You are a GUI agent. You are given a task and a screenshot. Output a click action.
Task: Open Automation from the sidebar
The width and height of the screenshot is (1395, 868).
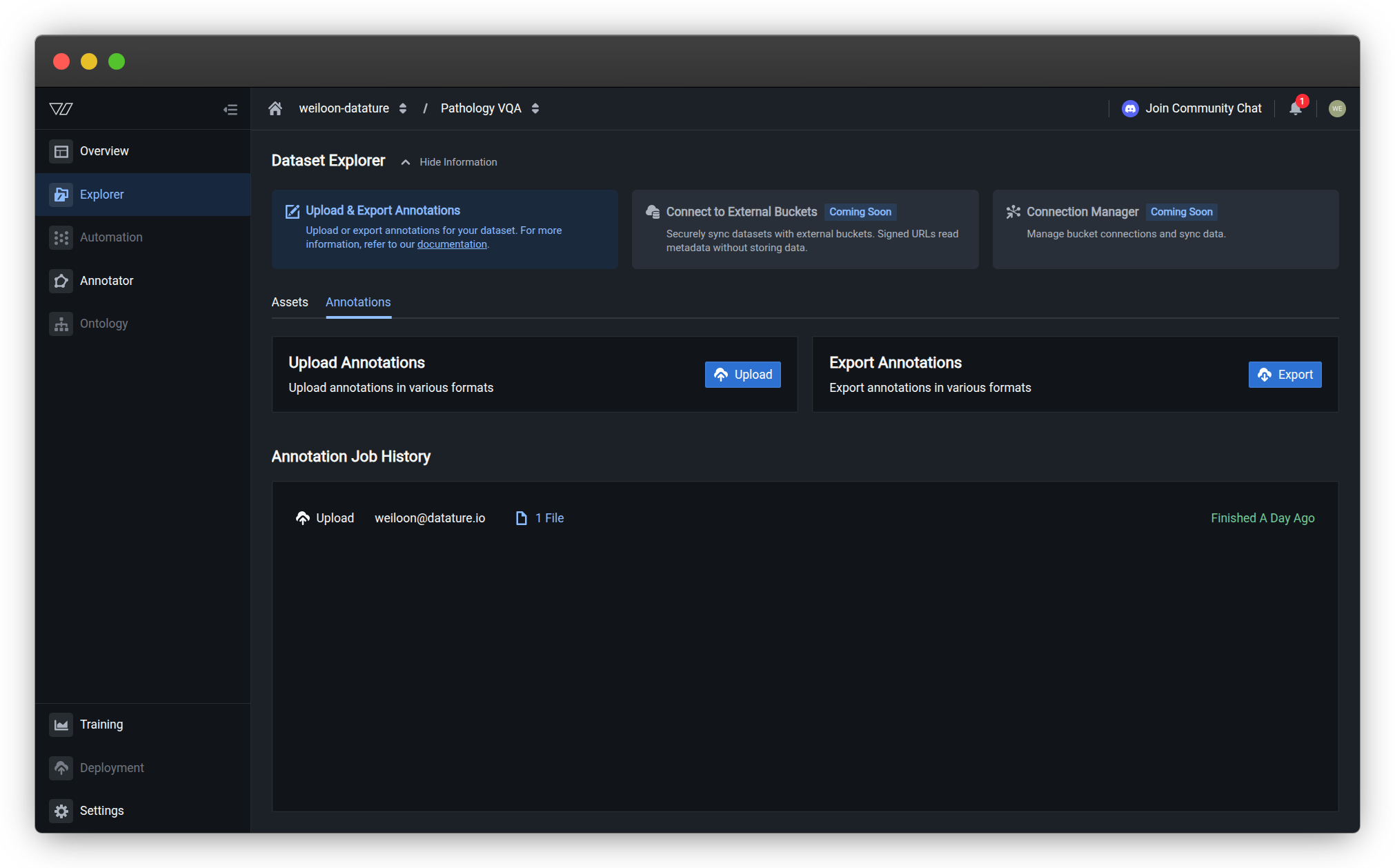pos(111,237)
